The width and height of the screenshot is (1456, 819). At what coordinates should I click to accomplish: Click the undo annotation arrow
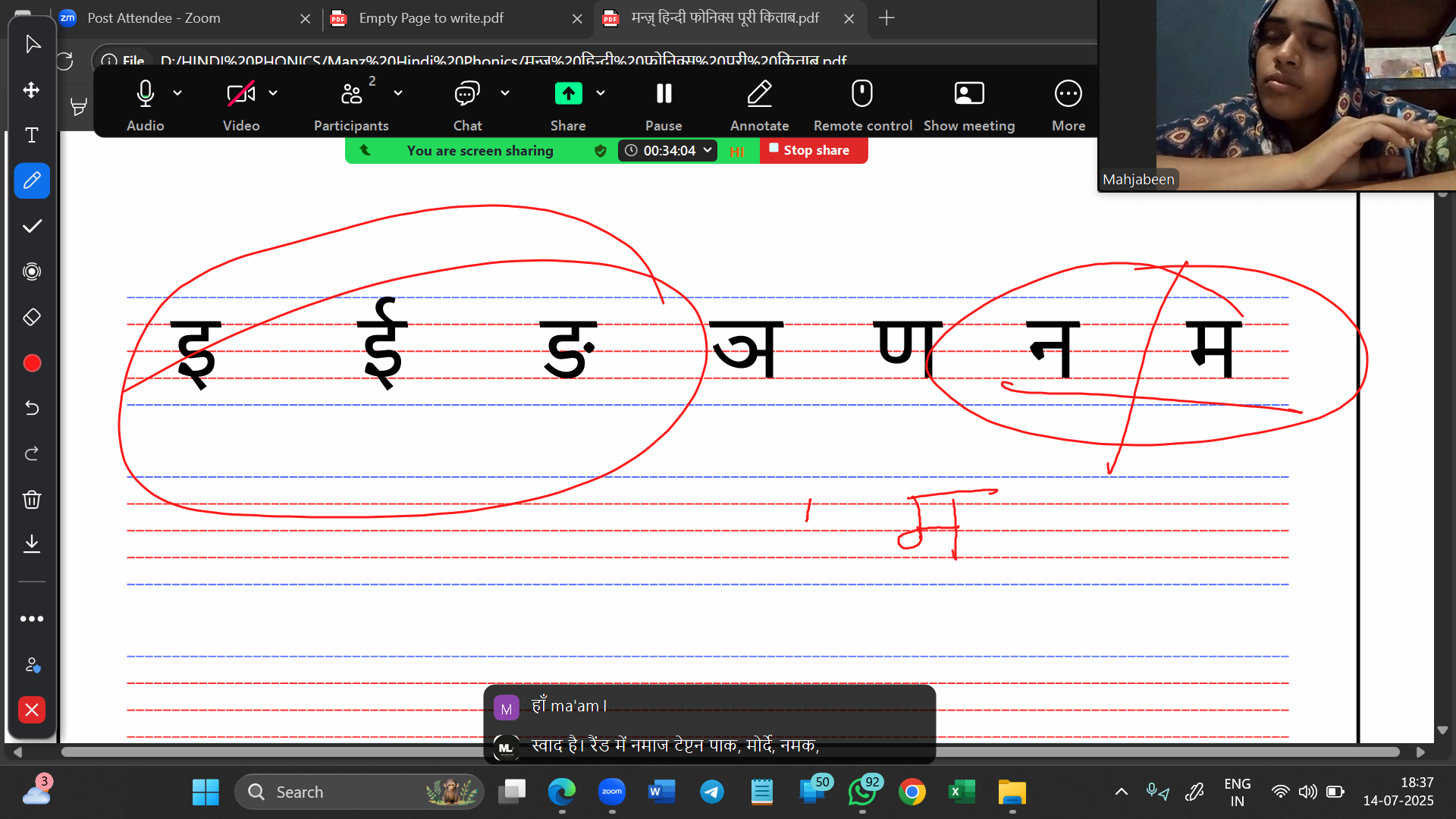pyautogui.click(x=32, y=409)
